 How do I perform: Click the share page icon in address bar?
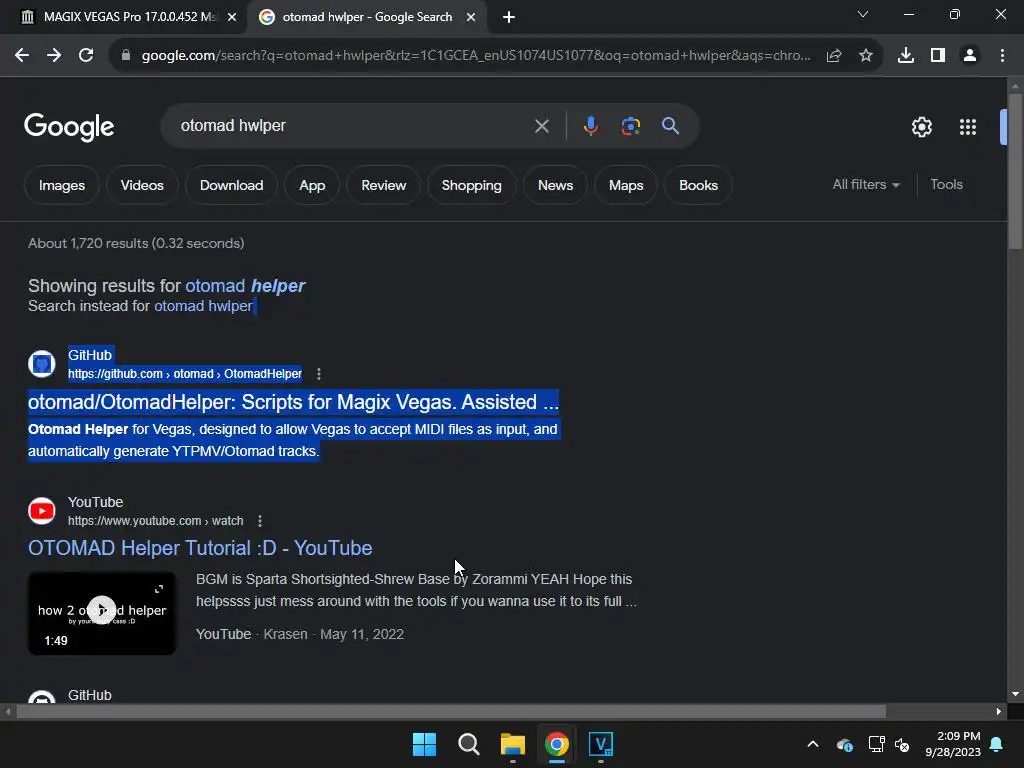click(834, 56)
